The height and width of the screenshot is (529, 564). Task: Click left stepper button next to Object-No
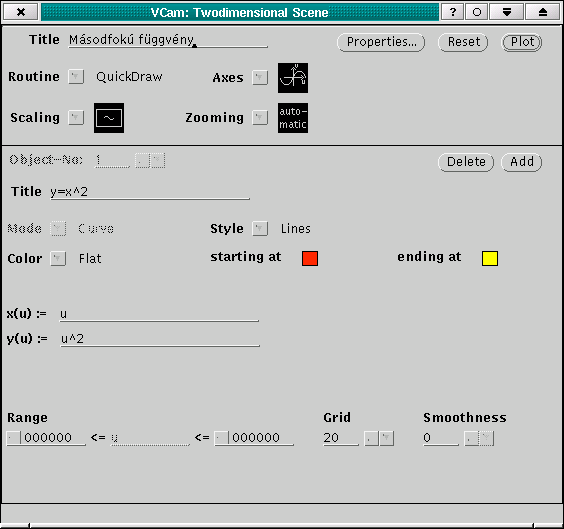click(x=142, y=160)
